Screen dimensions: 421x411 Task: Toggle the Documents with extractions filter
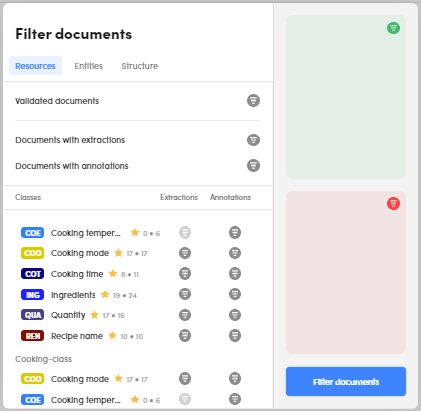click(x=253, y=140)
